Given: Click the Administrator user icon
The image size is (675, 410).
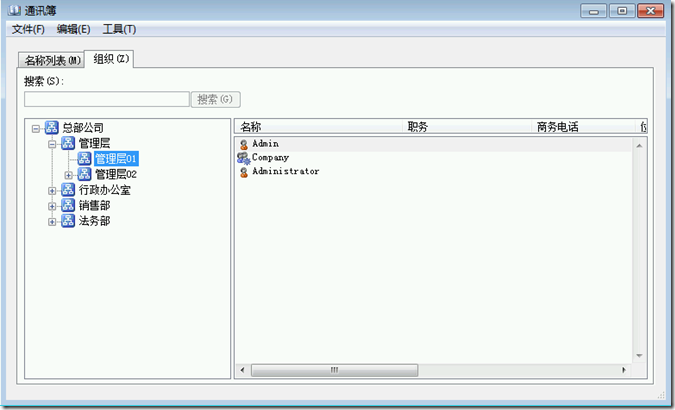Looking at the screenshot, I should tap(243, 172).
